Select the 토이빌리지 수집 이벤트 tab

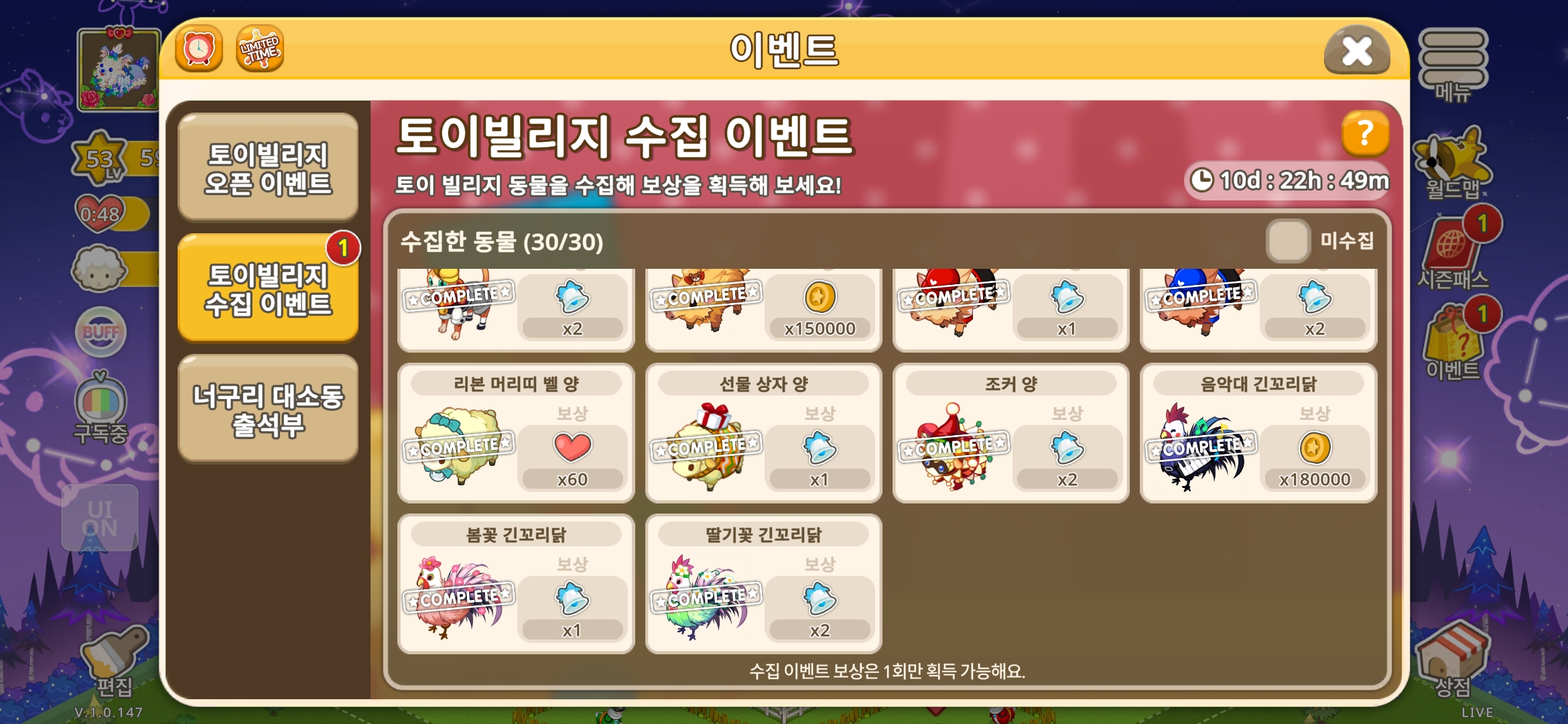pyautogui.click(x=268, y=288)
